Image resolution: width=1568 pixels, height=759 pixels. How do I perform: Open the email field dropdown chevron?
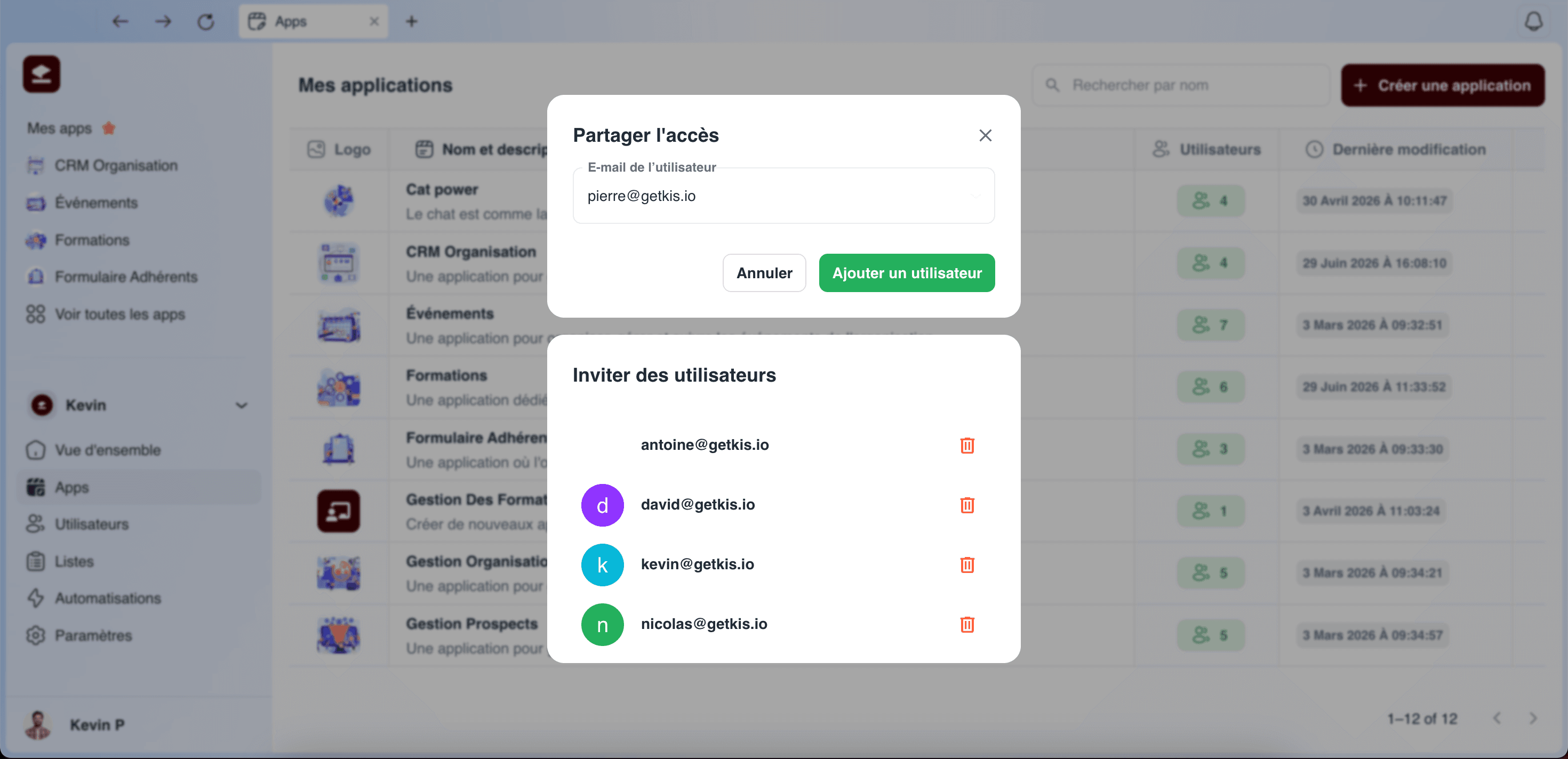coord(976,196)
